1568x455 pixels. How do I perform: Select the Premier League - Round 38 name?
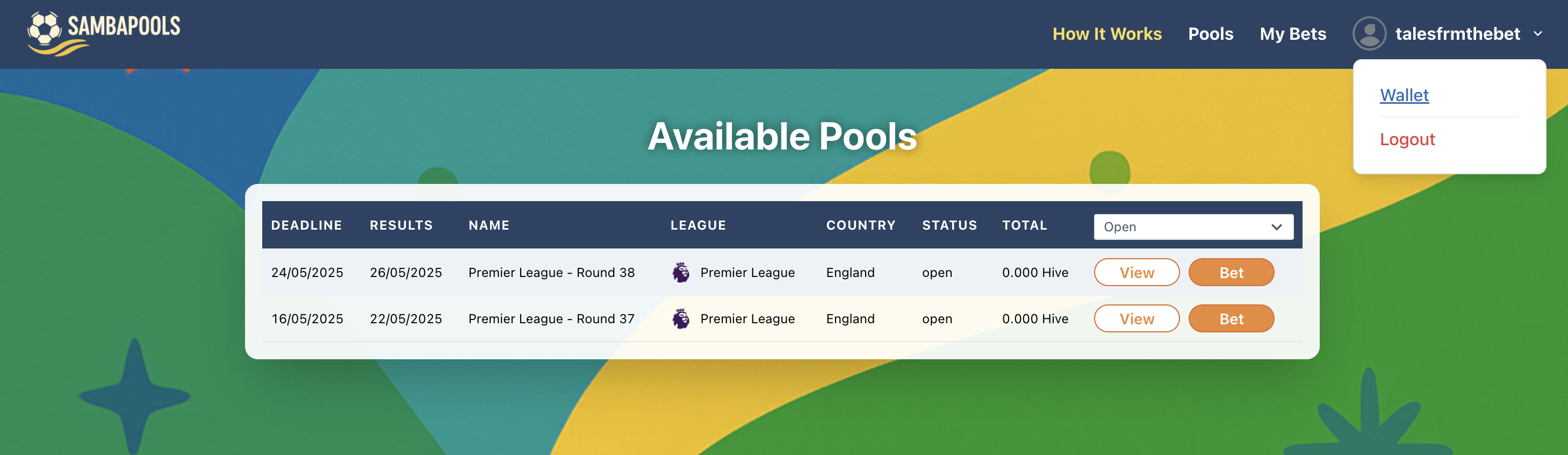click(551, 272)
